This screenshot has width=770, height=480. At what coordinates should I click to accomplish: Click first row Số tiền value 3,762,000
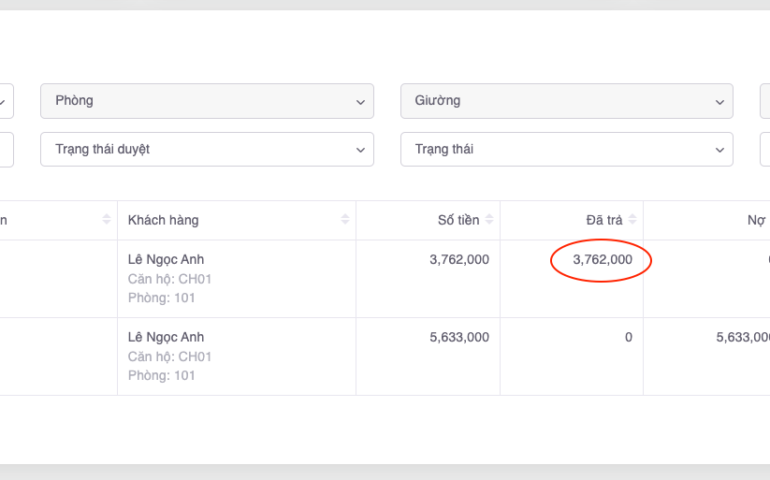[x=459, y=259]
